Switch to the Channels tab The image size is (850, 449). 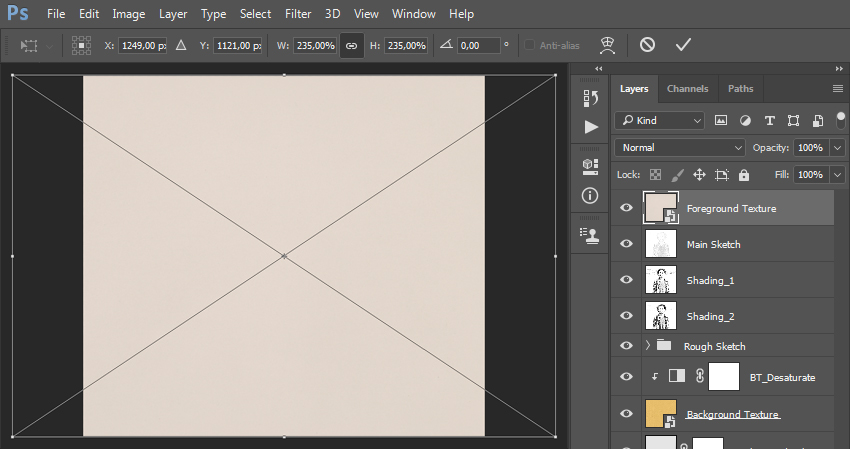click(687, 88)
